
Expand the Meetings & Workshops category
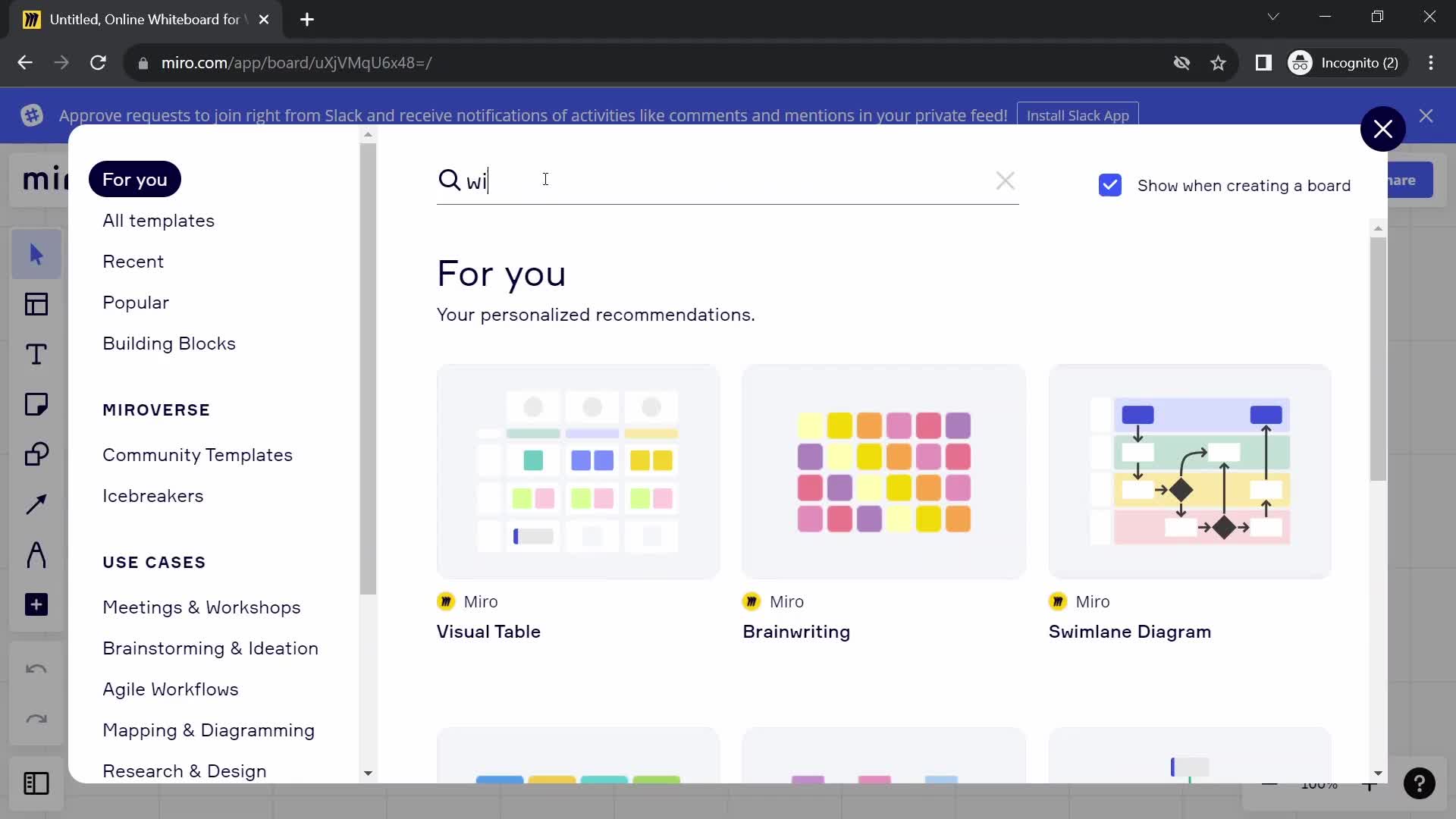point(200,607)
